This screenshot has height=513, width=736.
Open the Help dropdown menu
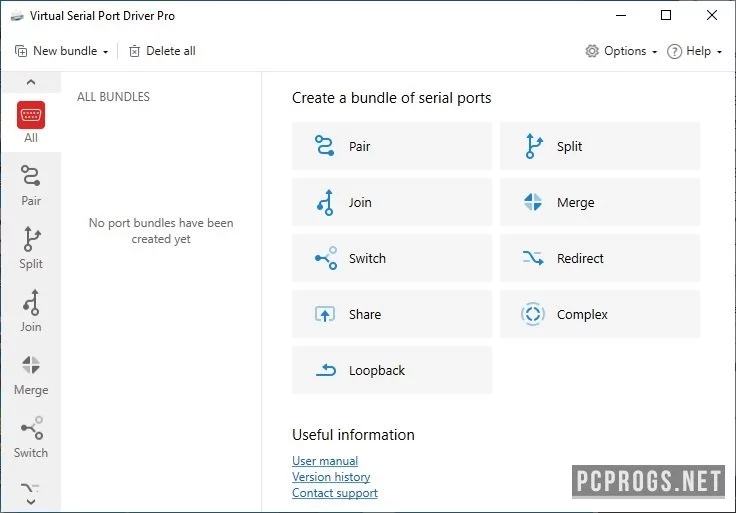(694, 51)
